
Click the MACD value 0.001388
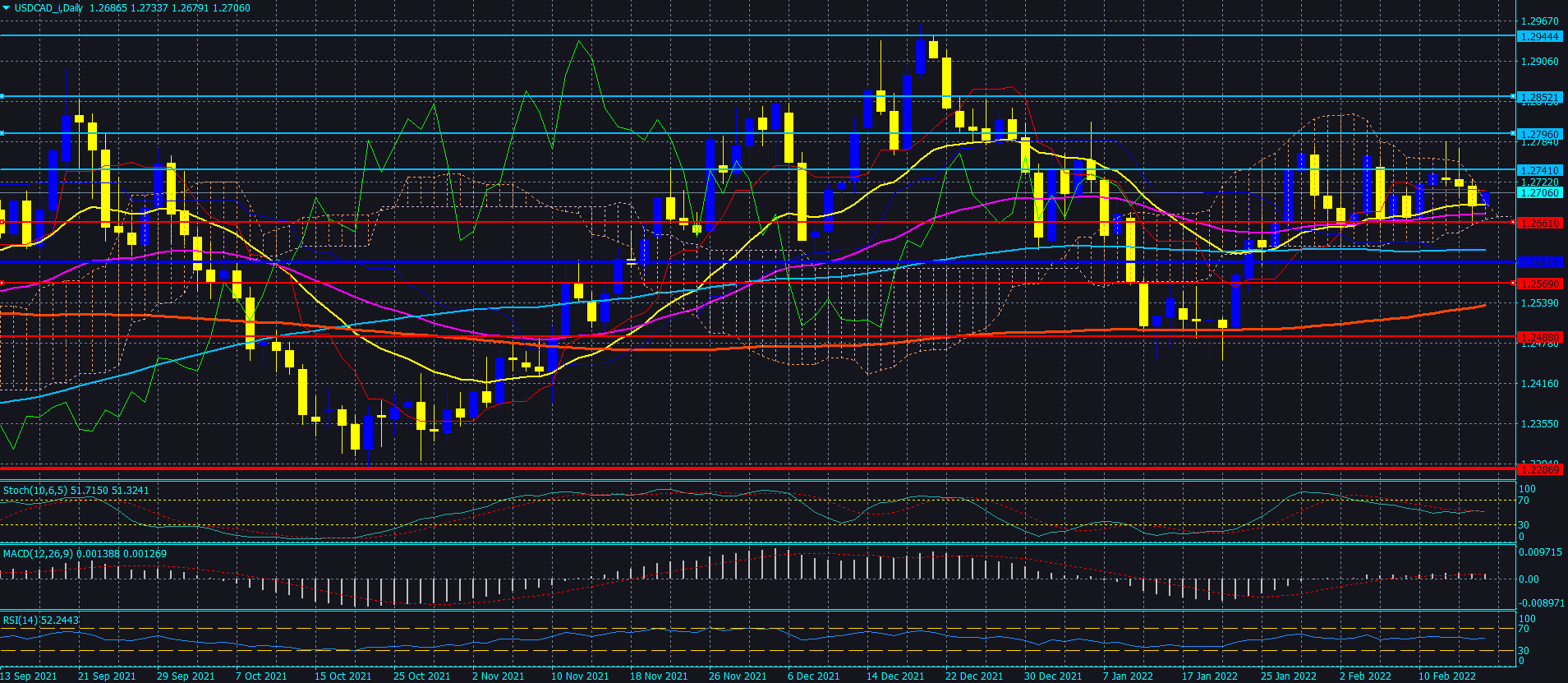(99, 554)
